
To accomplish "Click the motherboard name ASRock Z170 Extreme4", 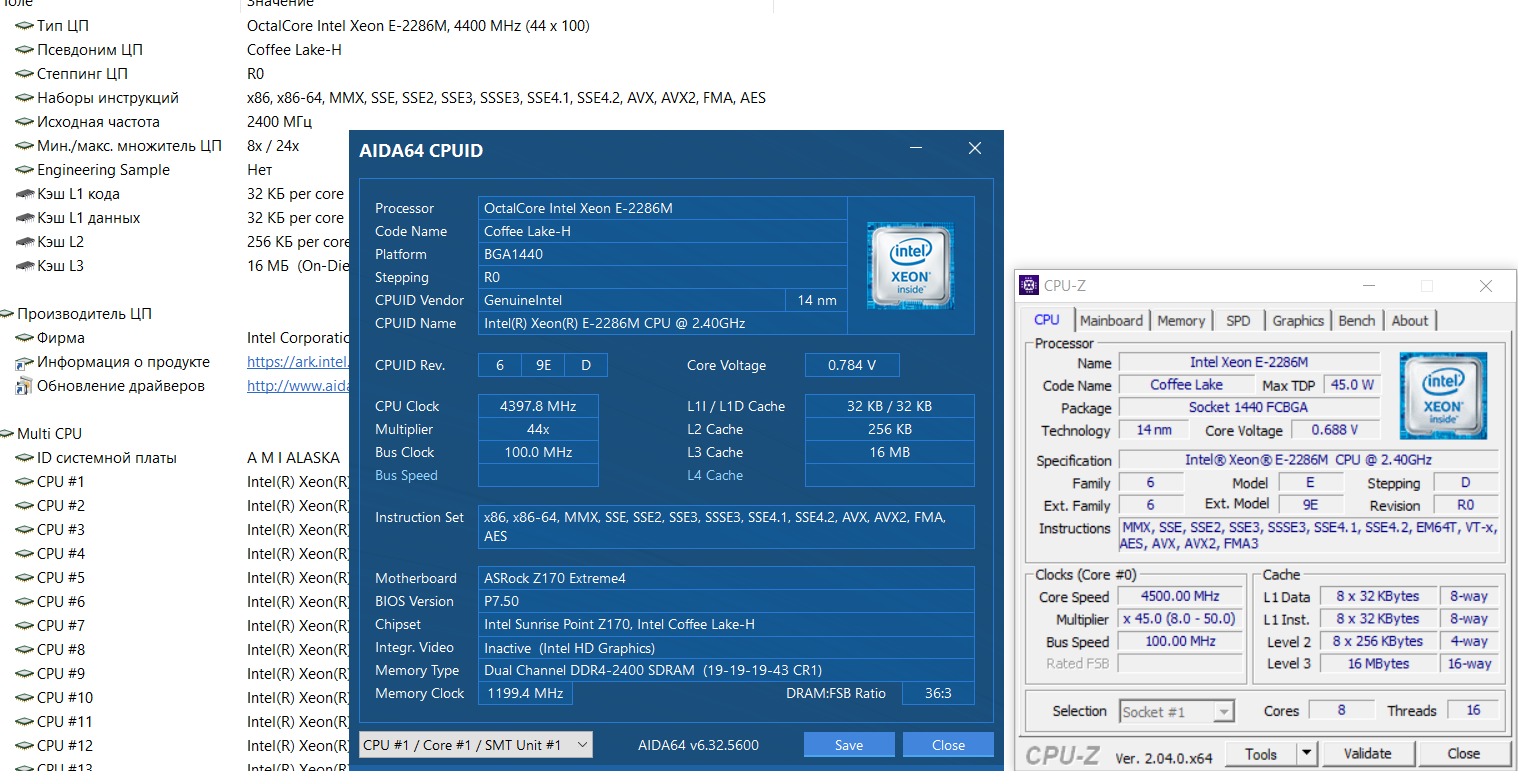I will (x=726, y=578).
